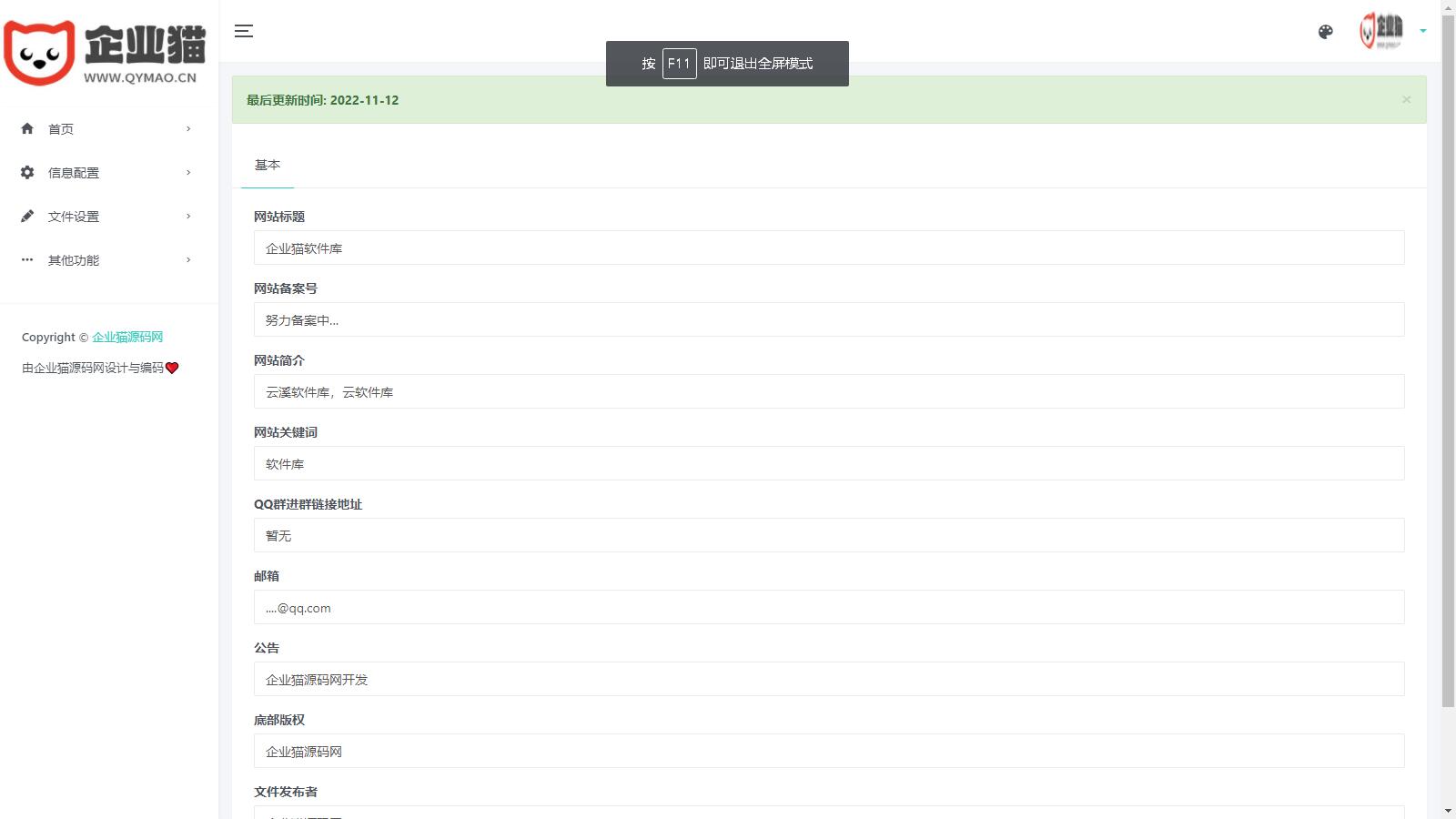Click the user avatar in header
This screenshot has height=819, width=1456.
click(1381, 31)
